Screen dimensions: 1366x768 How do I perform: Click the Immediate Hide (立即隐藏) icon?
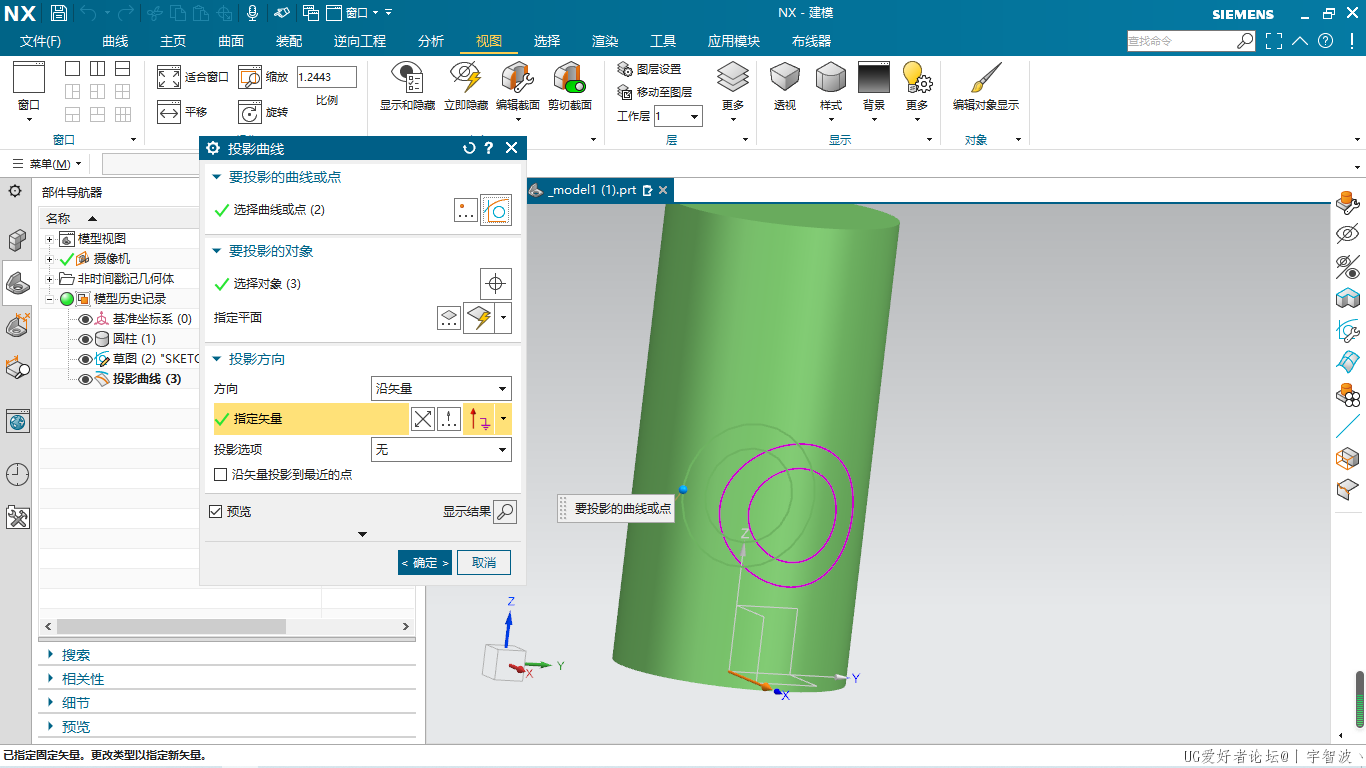coord(465,77)
